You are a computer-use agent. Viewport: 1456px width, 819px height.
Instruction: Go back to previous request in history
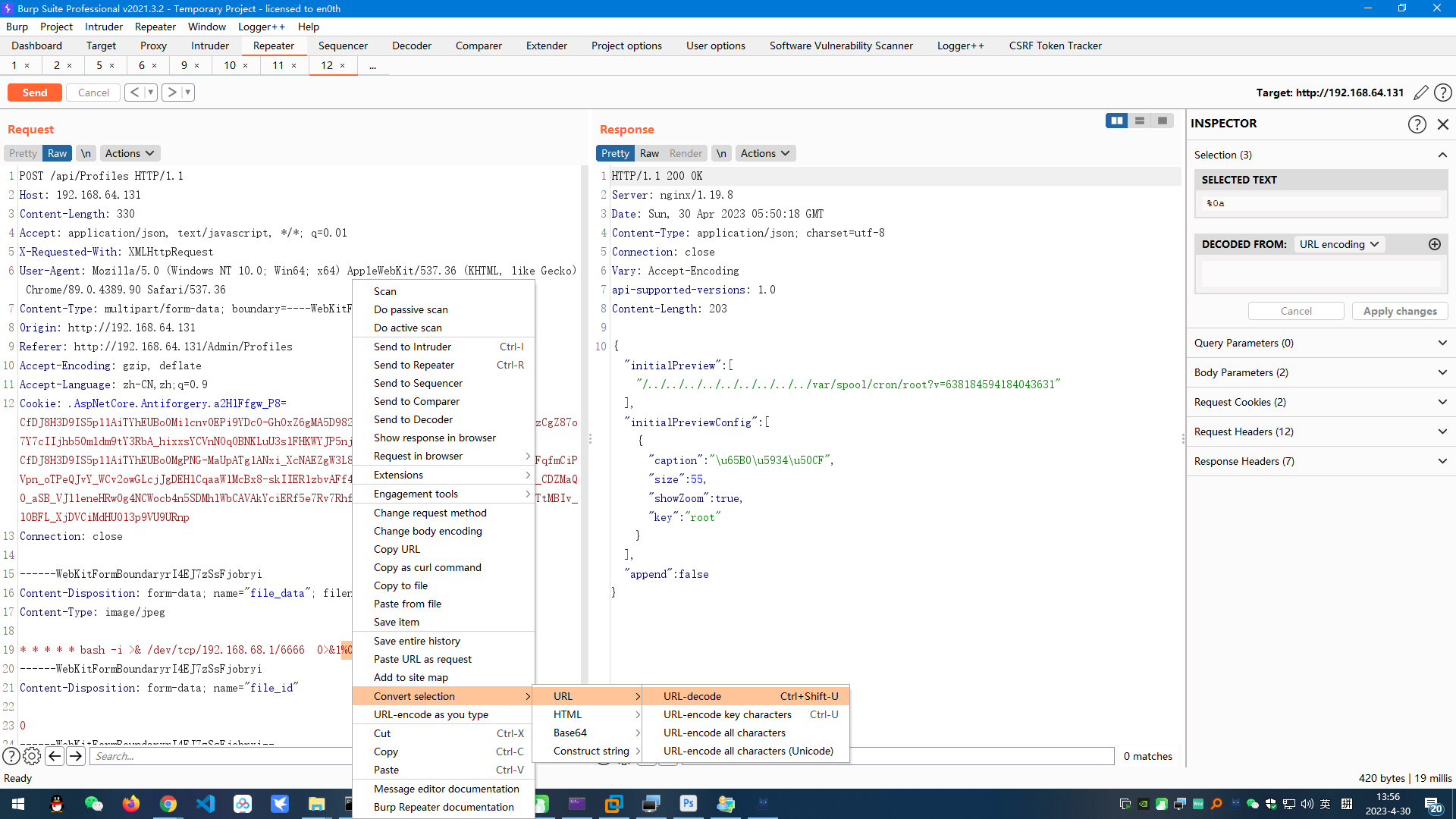[x=134, y=93]
